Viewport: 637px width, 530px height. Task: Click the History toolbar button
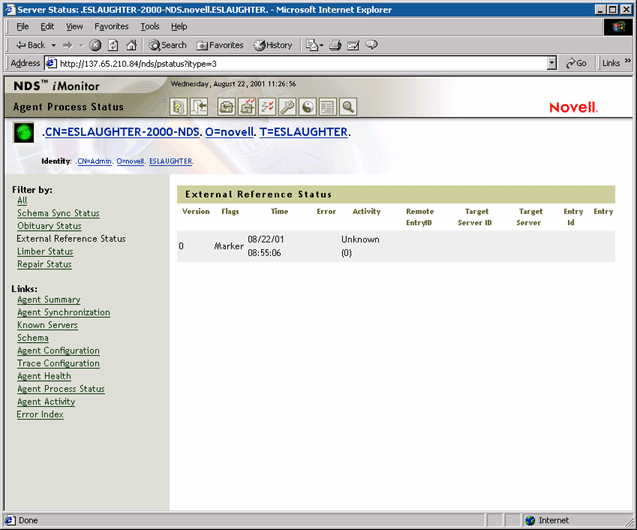[273, 45]
